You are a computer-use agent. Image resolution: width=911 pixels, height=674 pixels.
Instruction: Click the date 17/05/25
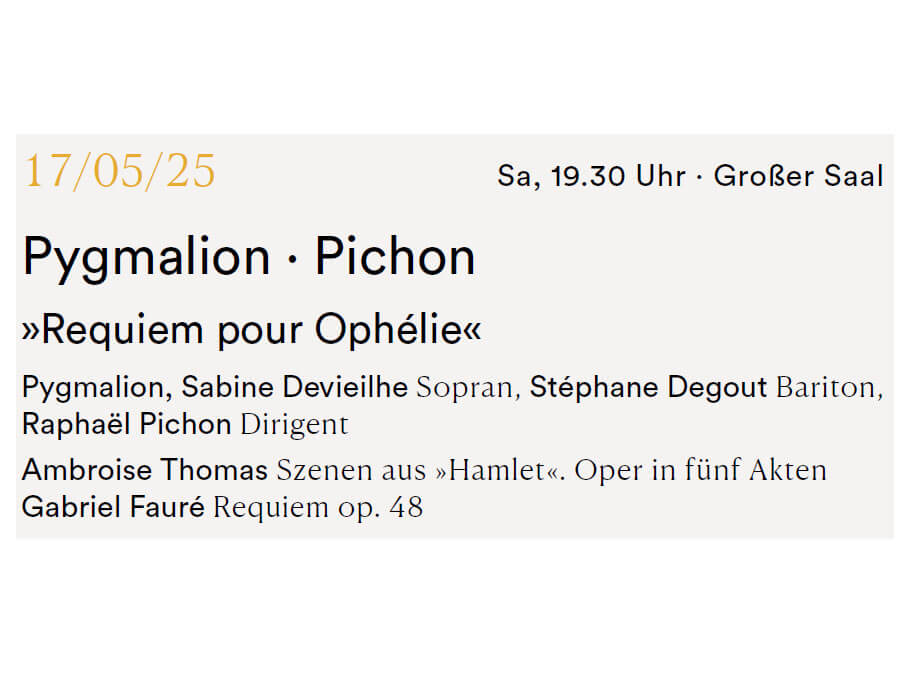(x=119, y=171)
